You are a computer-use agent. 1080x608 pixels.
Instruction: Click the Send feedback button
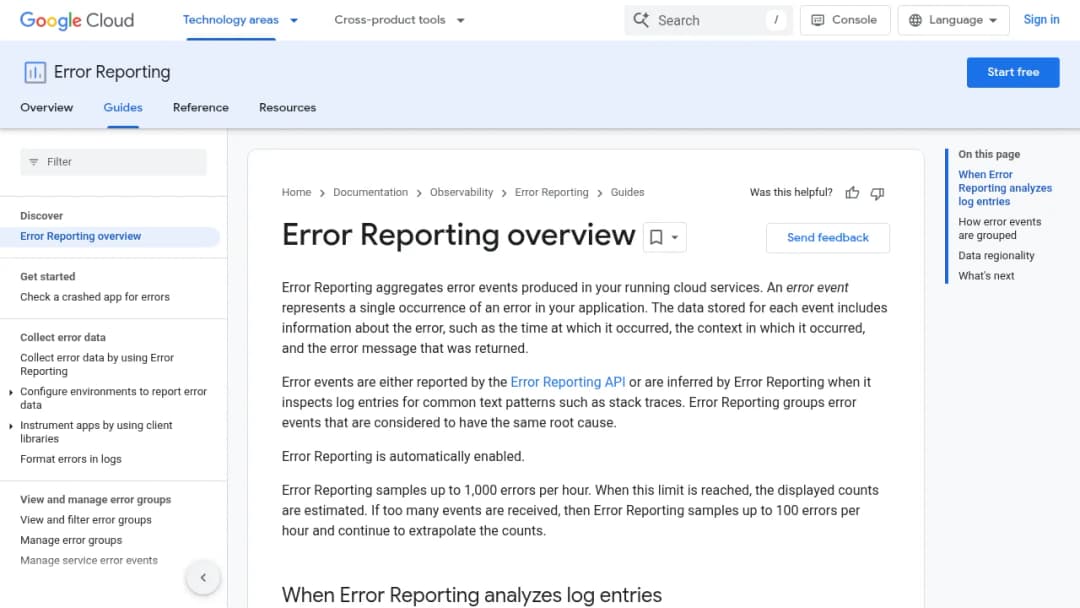coord(827,238)
